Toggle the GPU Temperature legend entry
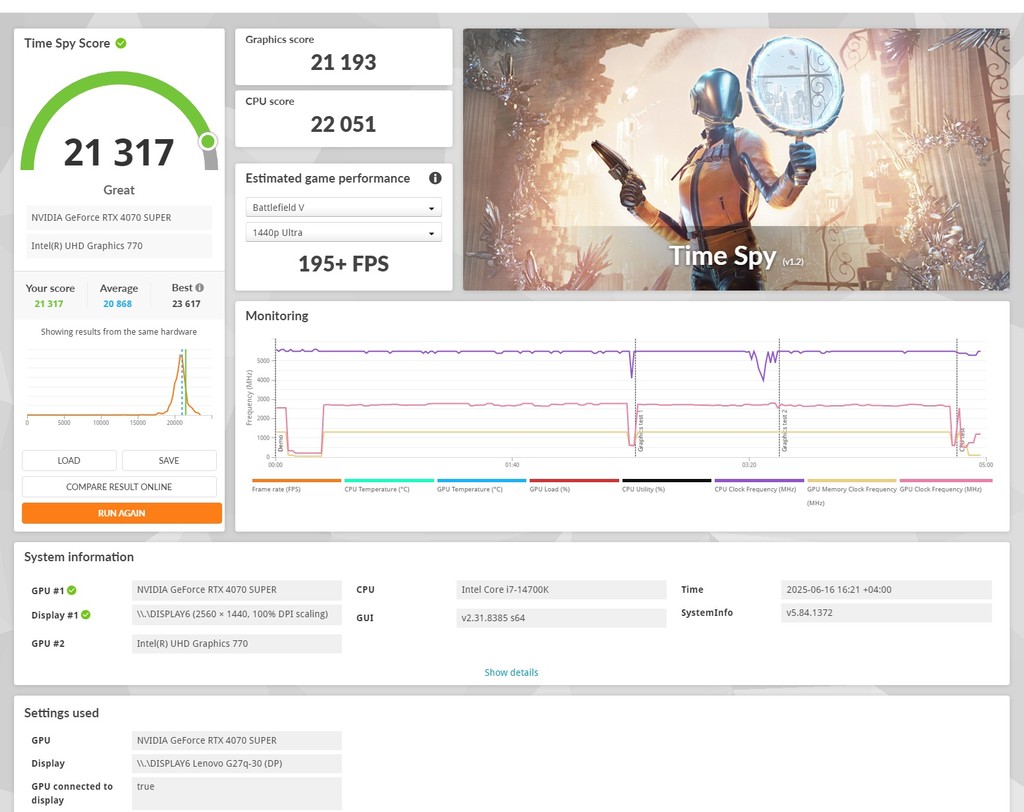This screenshot has width=1024, height=812. click(x=481, y=486)
